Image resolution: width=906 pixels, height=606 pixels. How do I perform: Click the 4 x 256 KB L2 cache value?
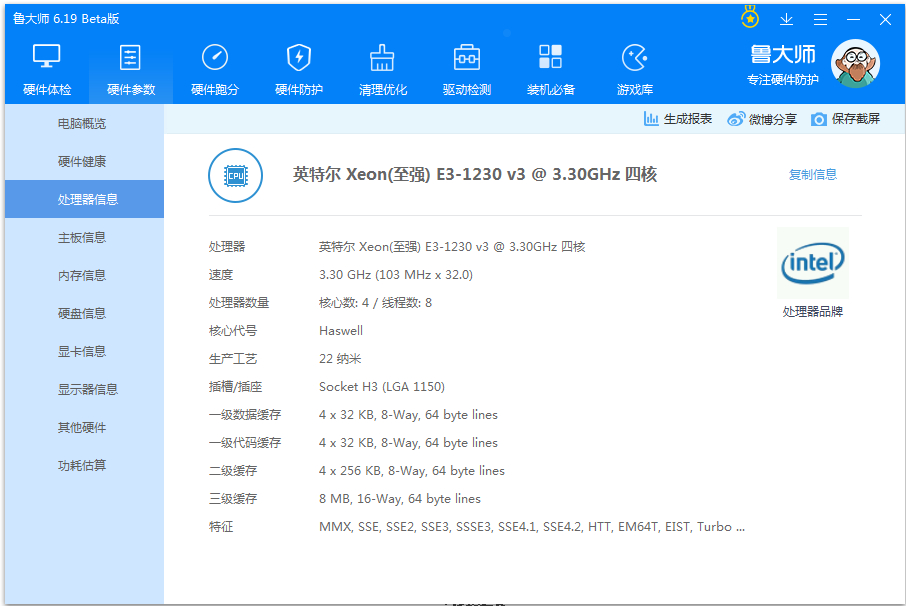click(411, 471)
